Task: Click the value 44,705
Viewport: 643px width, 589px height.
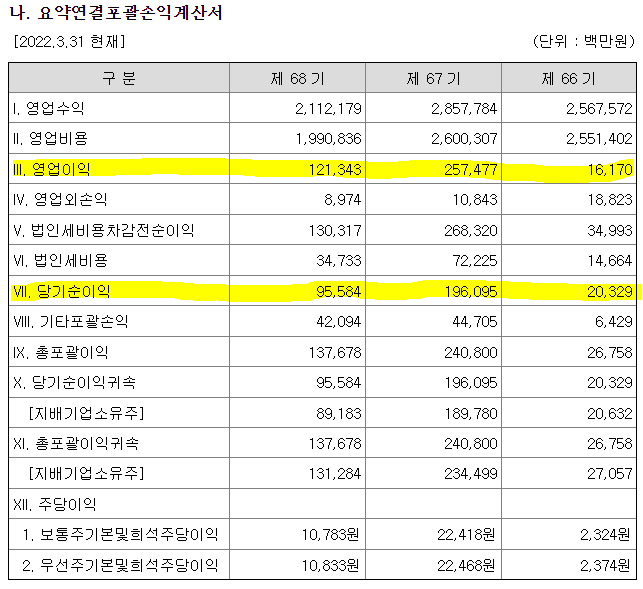Action: coord(475,322)
